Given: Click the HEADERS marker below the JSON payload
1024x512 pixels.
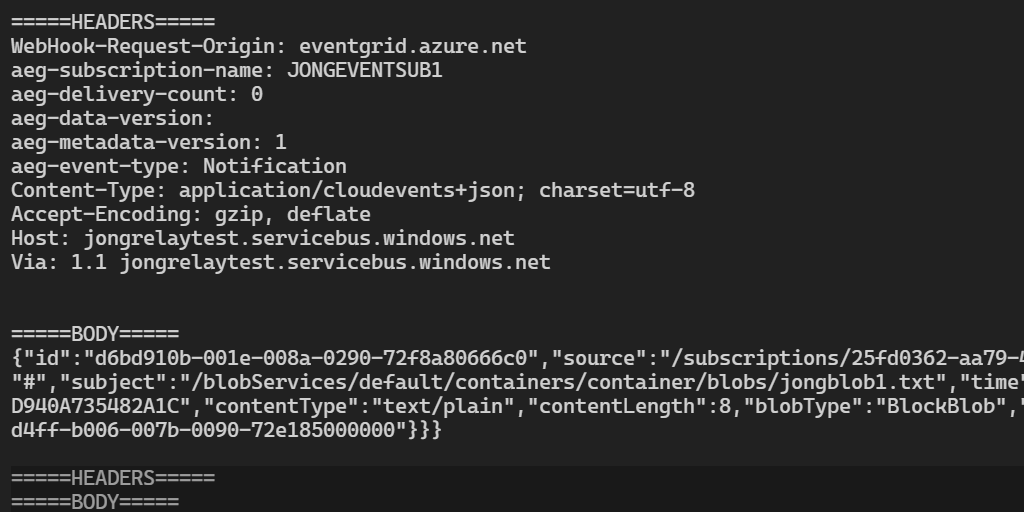Looking at the screenshot, I should pyautogui.click(x=113, y=478).
